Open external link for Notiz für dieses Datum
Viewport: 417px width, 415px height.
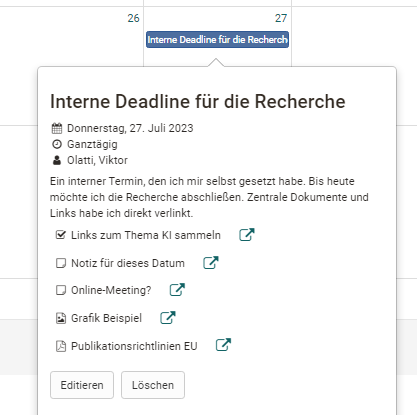tap(211, 263)
